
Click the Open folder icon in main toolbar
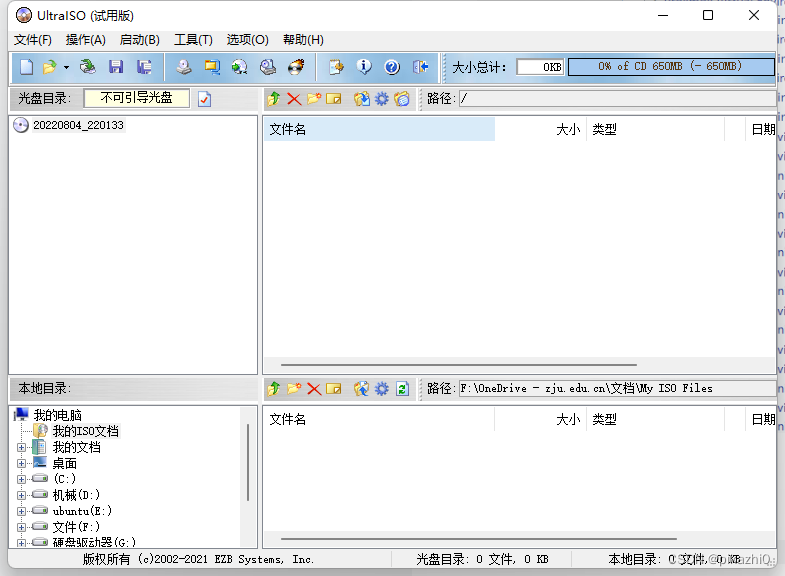[x=50, y=67]
